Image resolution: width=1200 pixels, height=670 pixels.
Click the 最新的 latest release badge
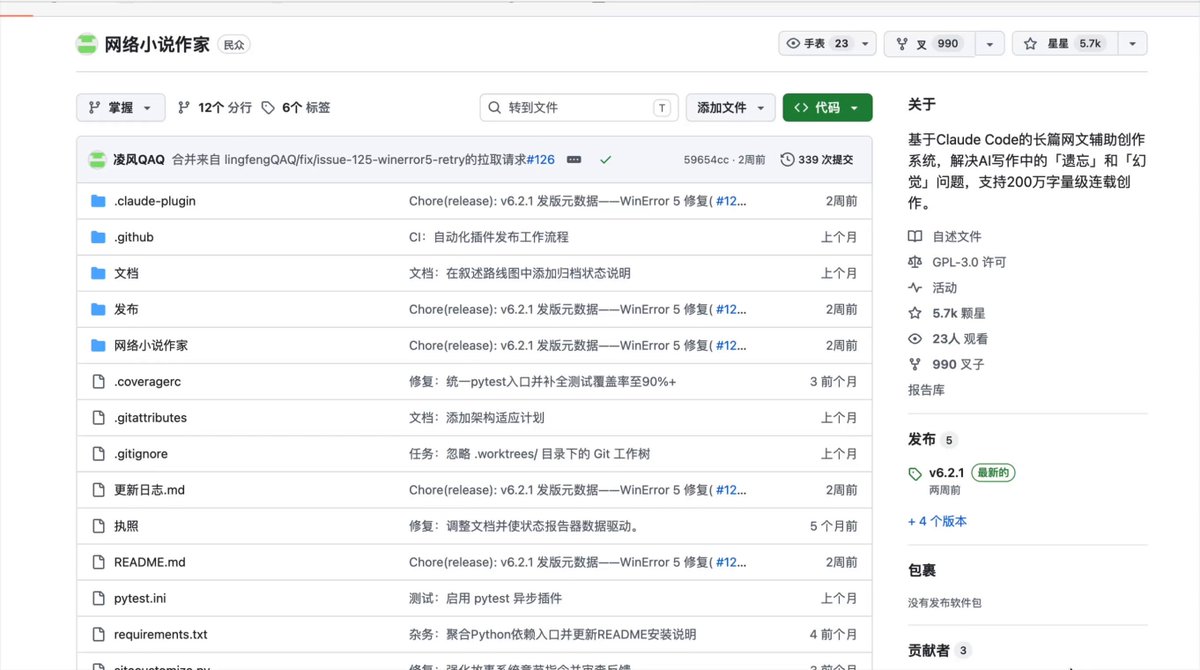click(x=993, y=473)
